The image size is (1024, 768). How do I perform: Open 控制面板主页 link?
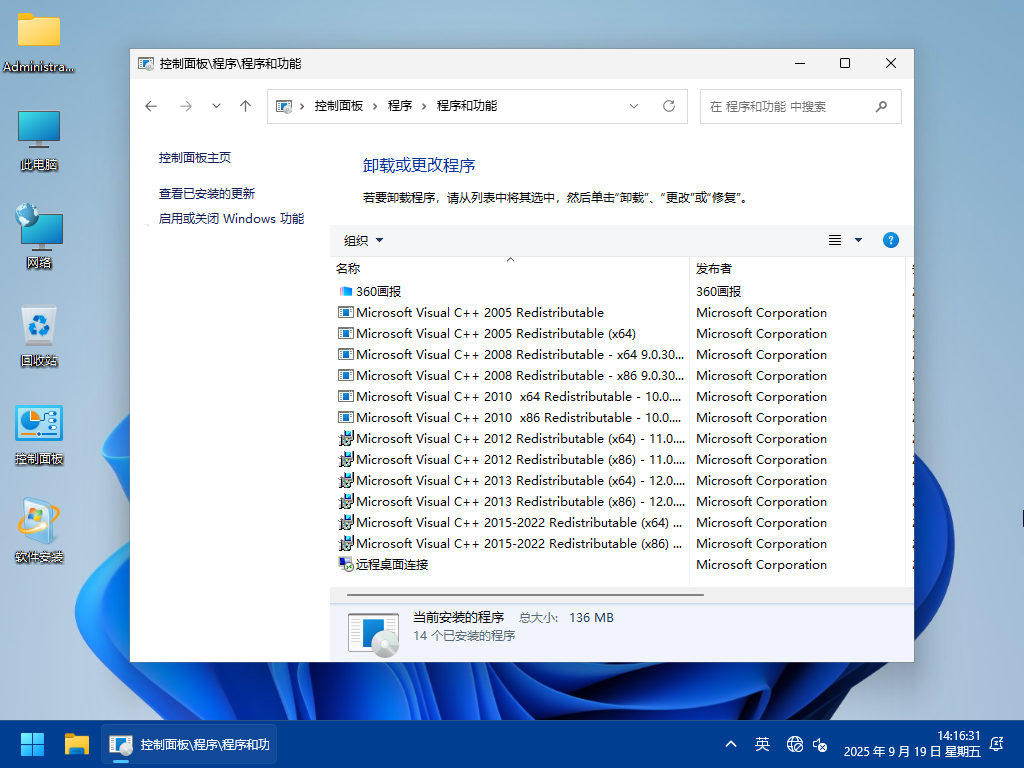click(195, 158)
